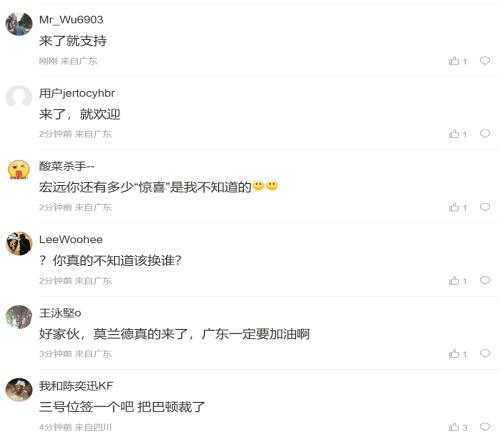Open the reply bubble on 用户jertocyhbr's comment

485,134
